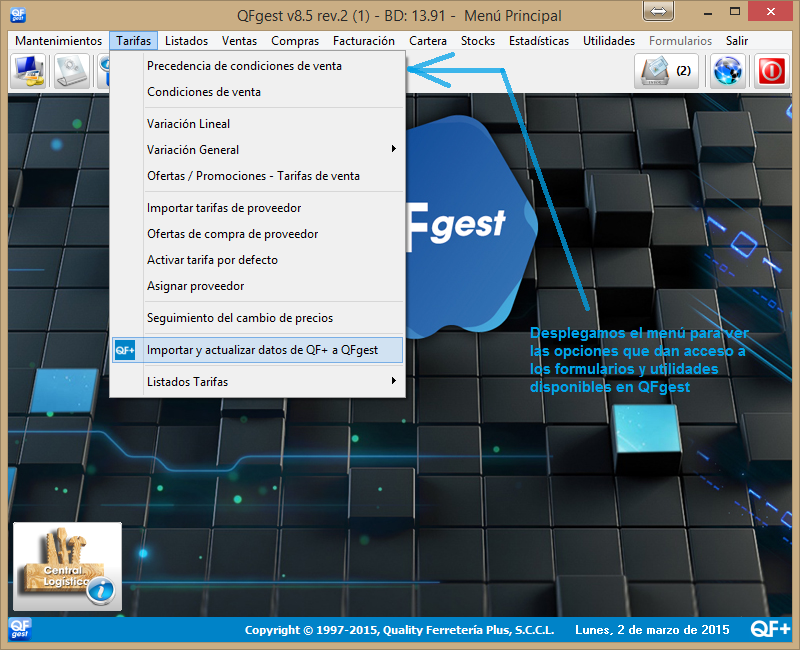Select Precedencia de condiciones de venta

coord(258,66)
